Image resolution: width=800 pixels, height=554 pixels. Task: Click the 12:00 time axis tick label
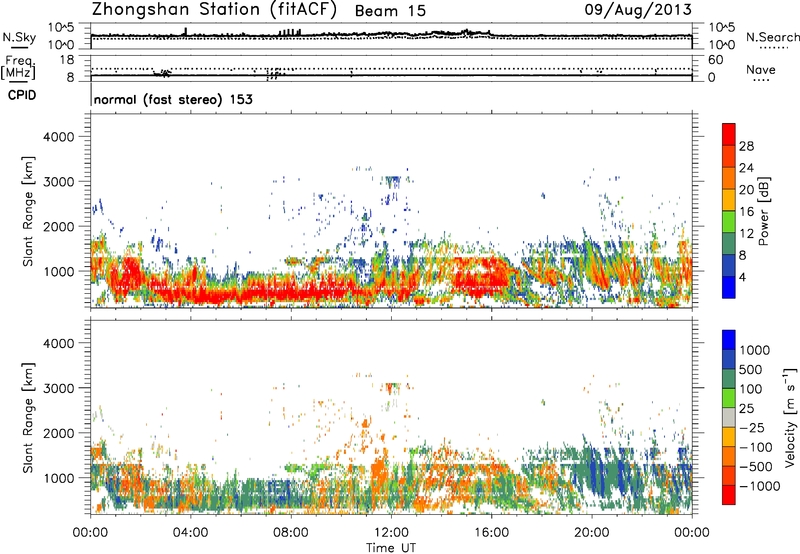391,533
